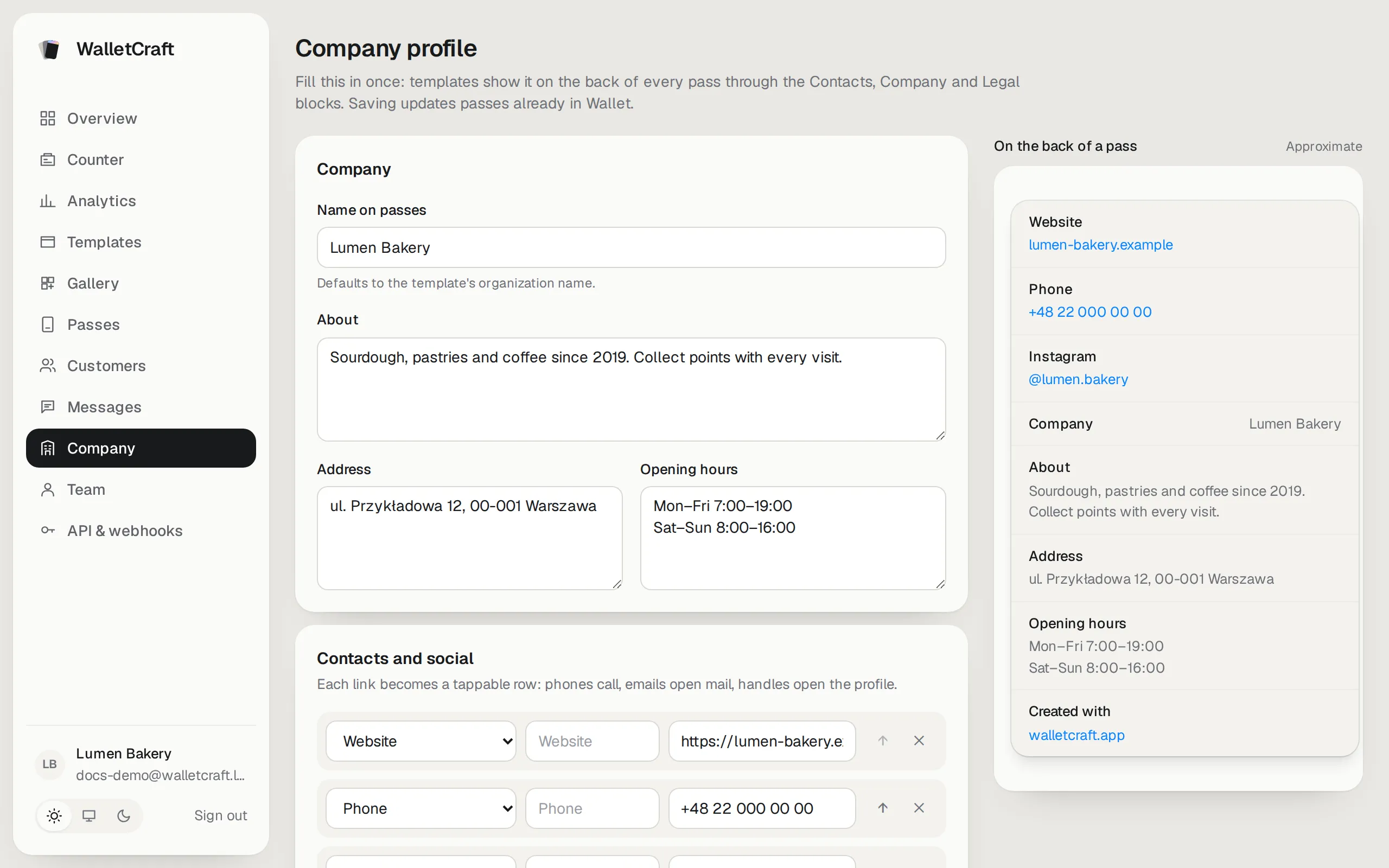The image size is (1389, 868).
Task: Edit the https://lumen-bakery URL field
Action: pyautogui.click(x=762, y=741)
